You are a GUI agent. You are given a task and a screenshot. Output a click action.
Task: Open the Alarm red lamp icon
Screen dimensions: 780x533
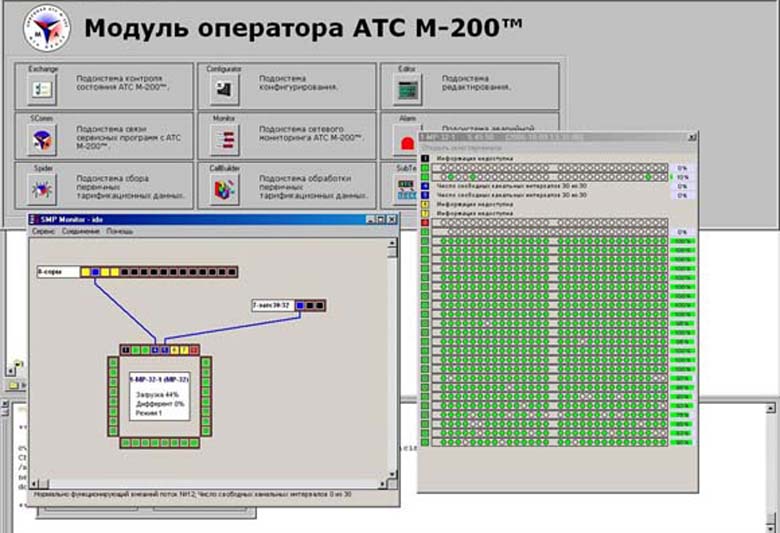click(407, 144)
